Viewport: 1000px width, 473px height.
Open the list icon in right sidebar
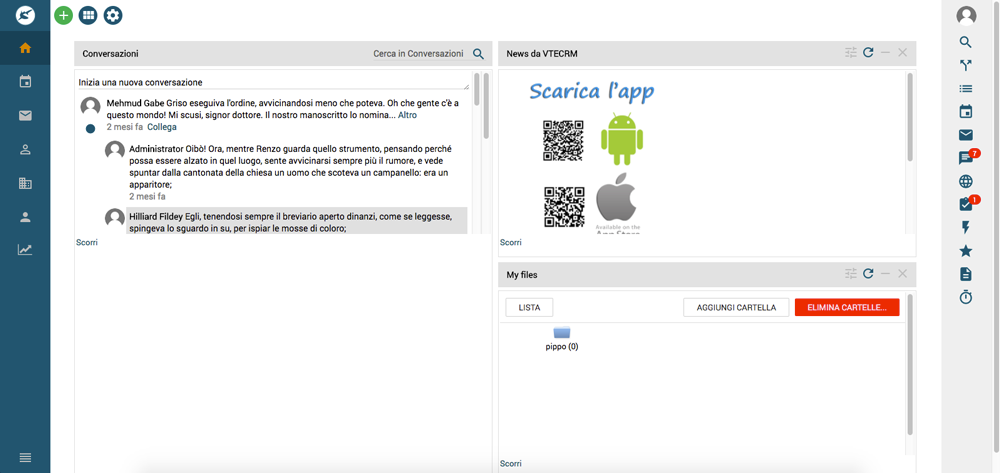point(966,89)
